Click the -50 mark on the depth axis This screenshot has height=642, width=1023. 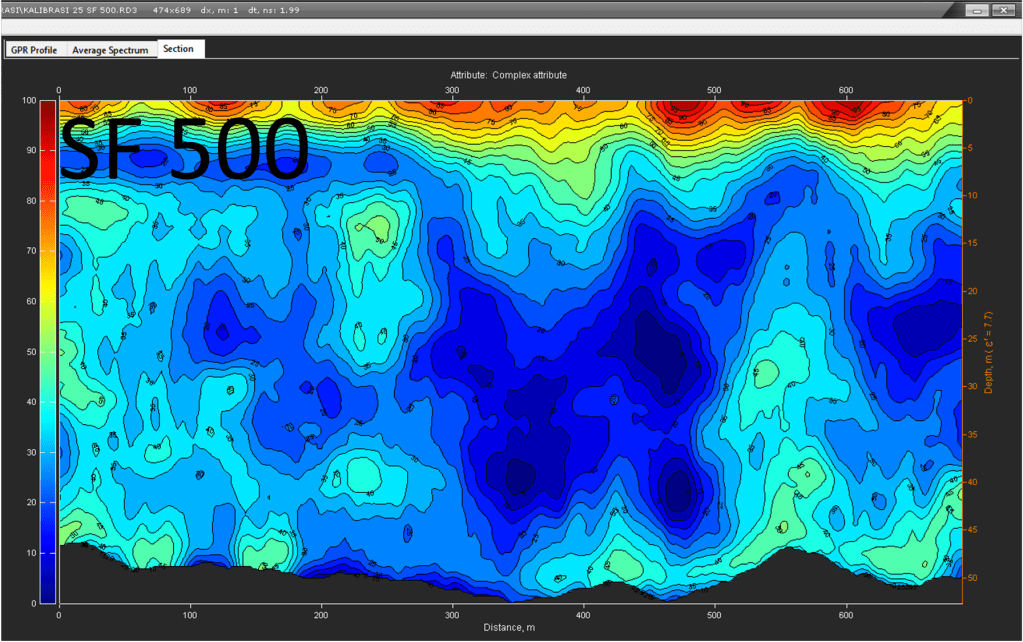tap(971, 578)
